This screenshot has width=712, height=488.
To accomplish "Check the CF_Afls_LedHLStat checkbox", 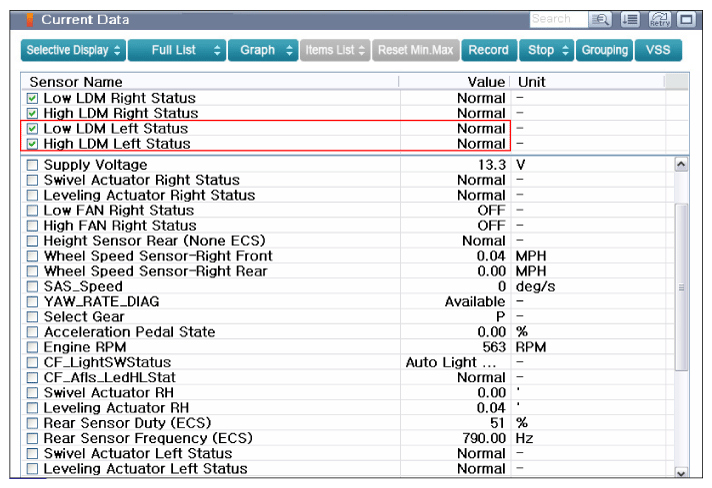I will click(x=32, y=378).
